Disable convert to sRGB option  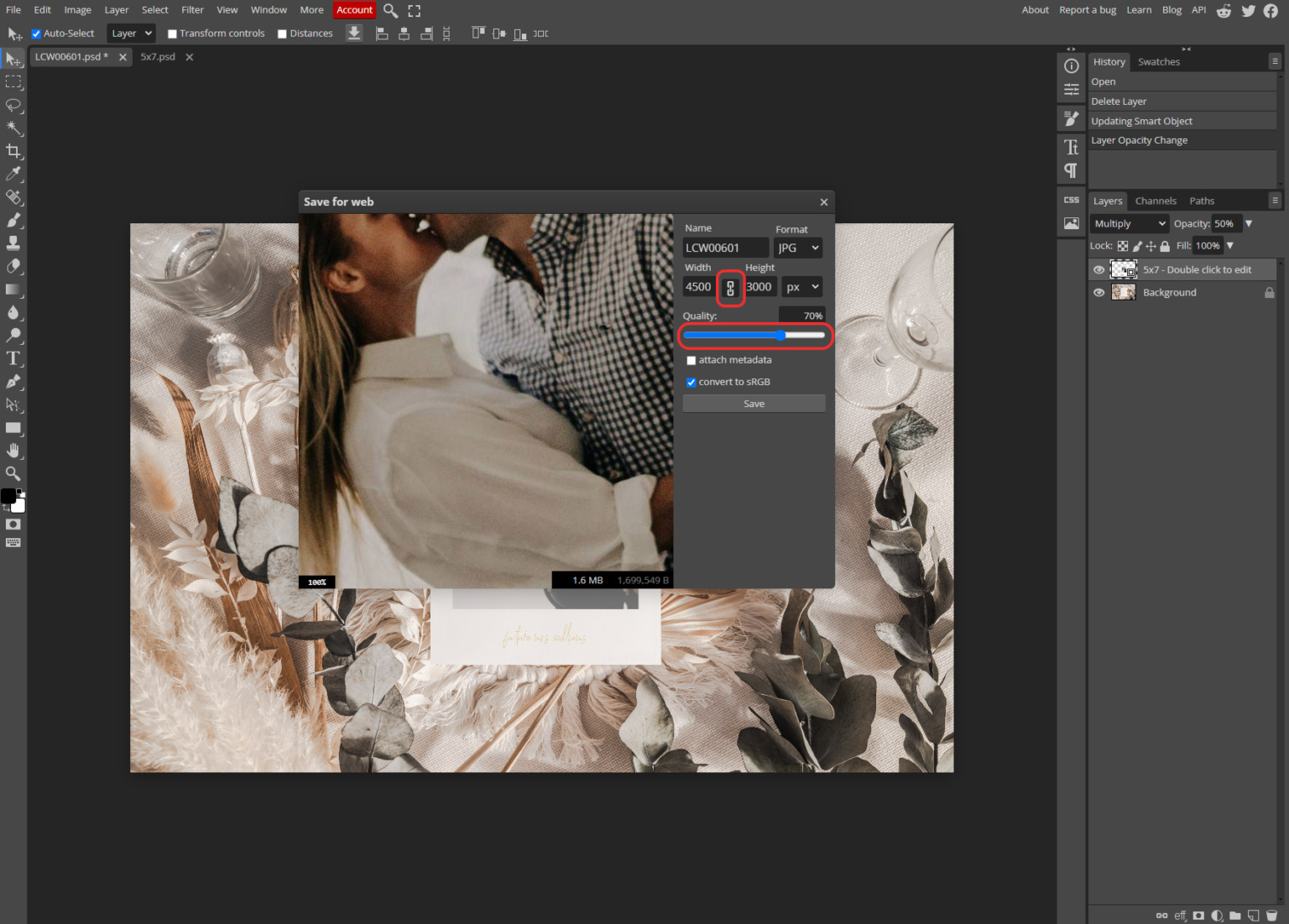pyautogui.click(x=691, y=382)
